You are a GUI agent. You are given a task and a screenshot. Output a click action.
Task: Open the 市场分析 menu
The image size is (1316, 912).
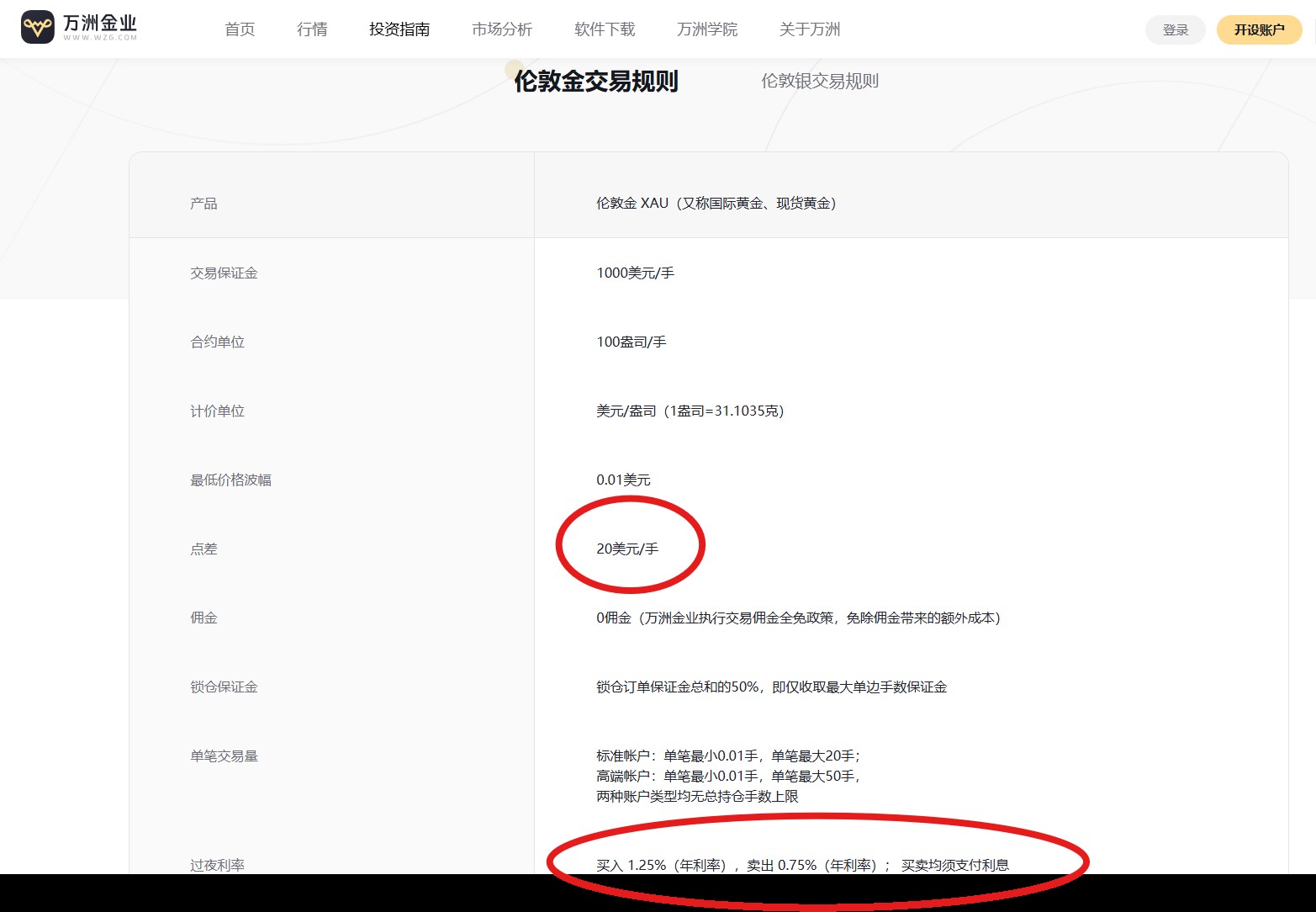(502, 29)
